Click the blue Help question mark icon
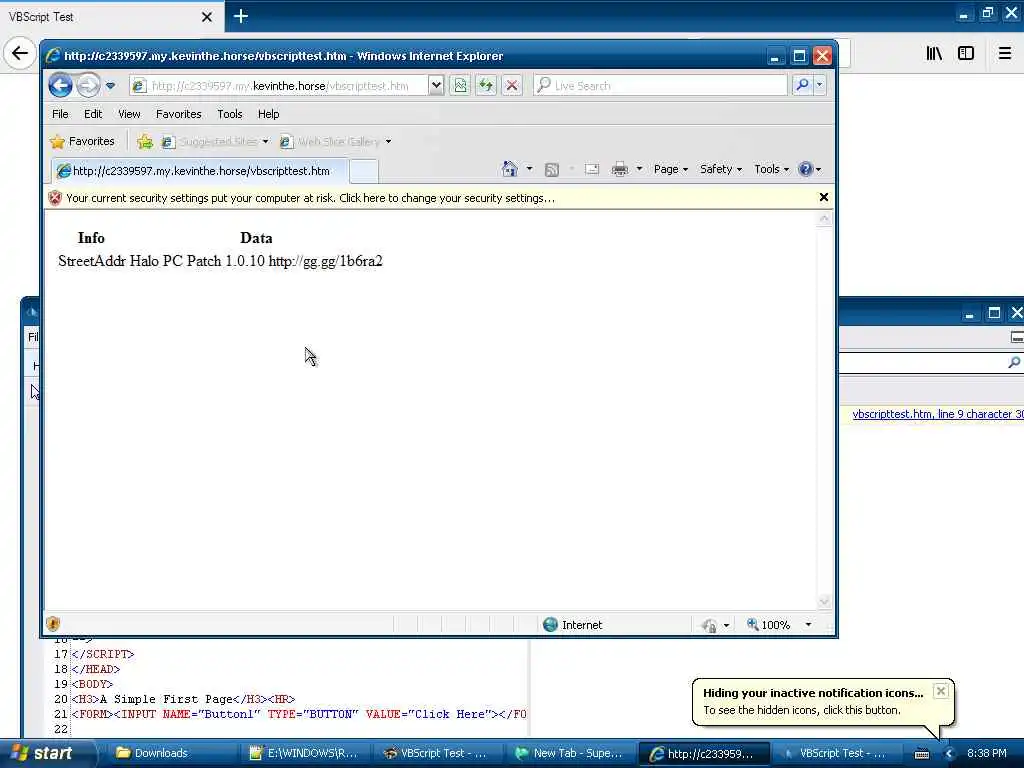This screenshot has height=768, width=1024. [x=806, y=169]
